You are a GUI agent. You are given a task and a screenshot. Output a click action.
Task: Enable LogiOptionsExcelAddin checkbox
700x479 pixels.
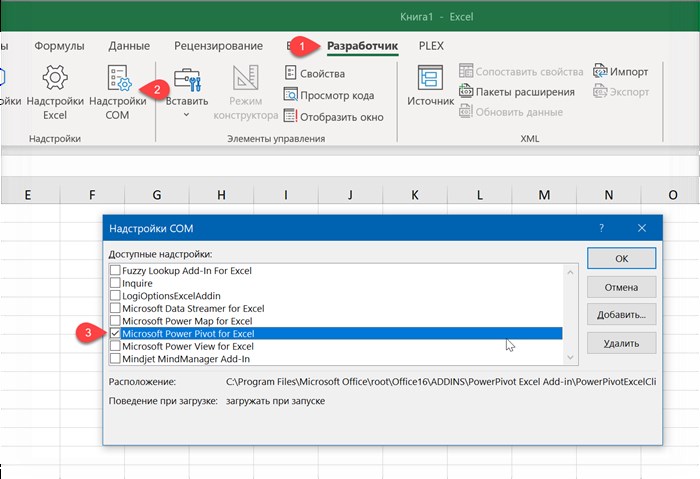click(x=115, y=295)
